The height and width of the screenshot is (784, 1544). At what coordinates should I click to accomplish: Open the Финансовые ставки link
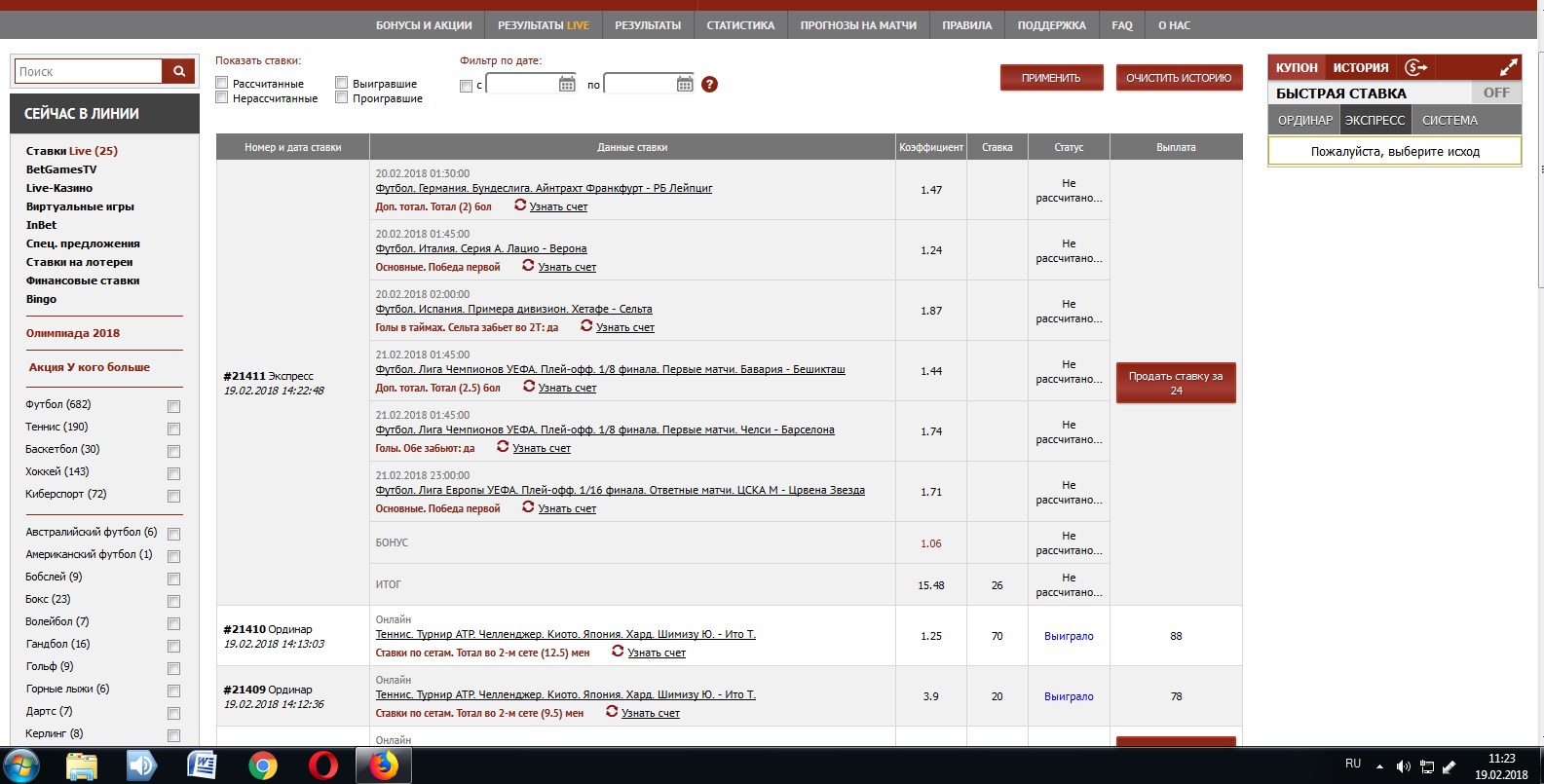[83, 280]
